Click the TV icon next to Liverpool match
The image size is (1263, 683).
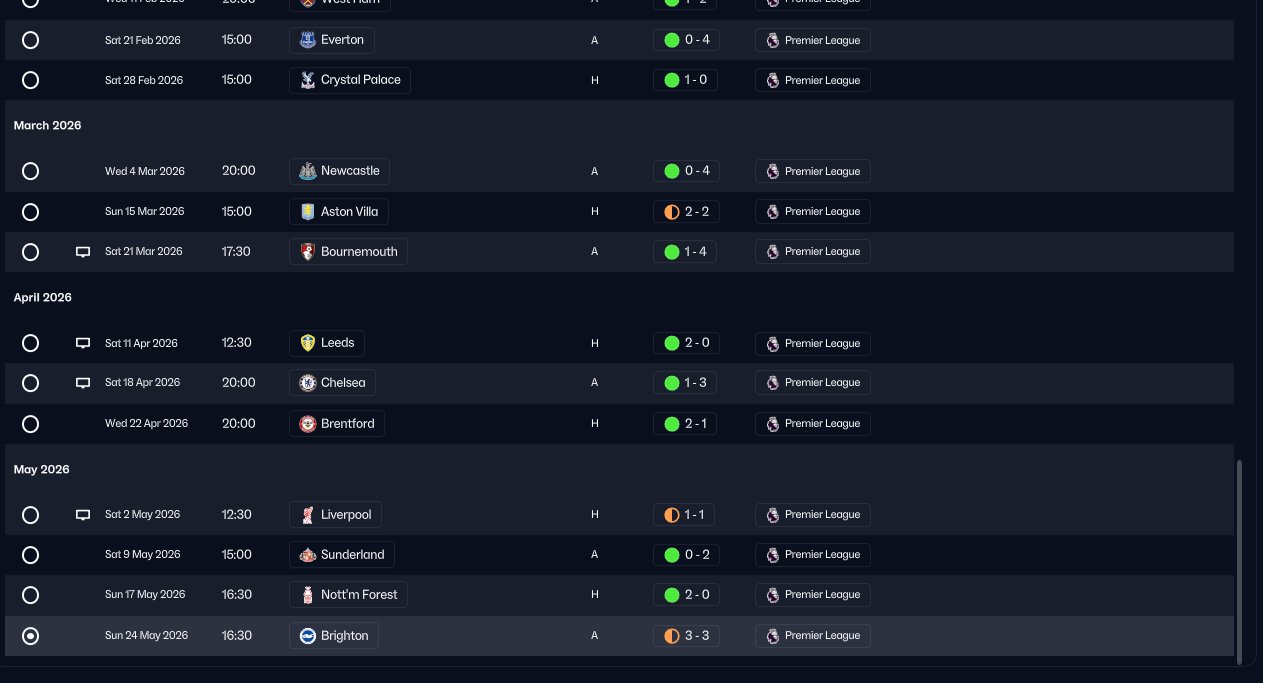(x=83, y=515)
